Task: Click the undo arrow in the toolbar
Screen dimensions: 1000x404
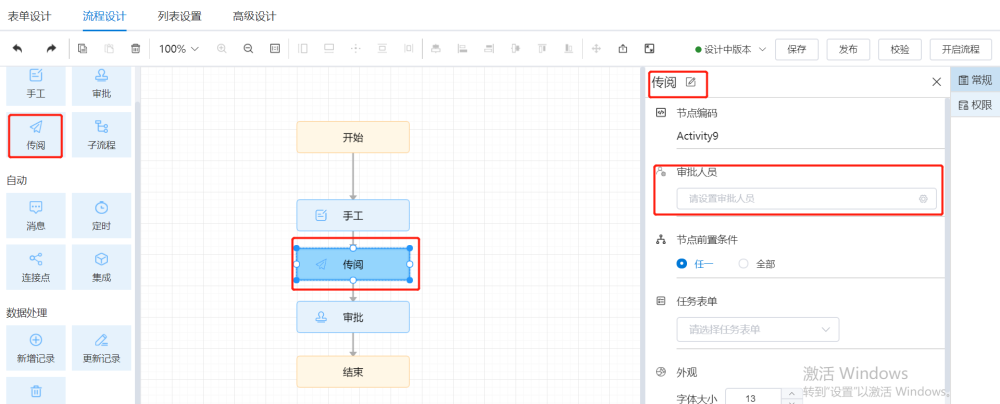Action: (17, 48)
